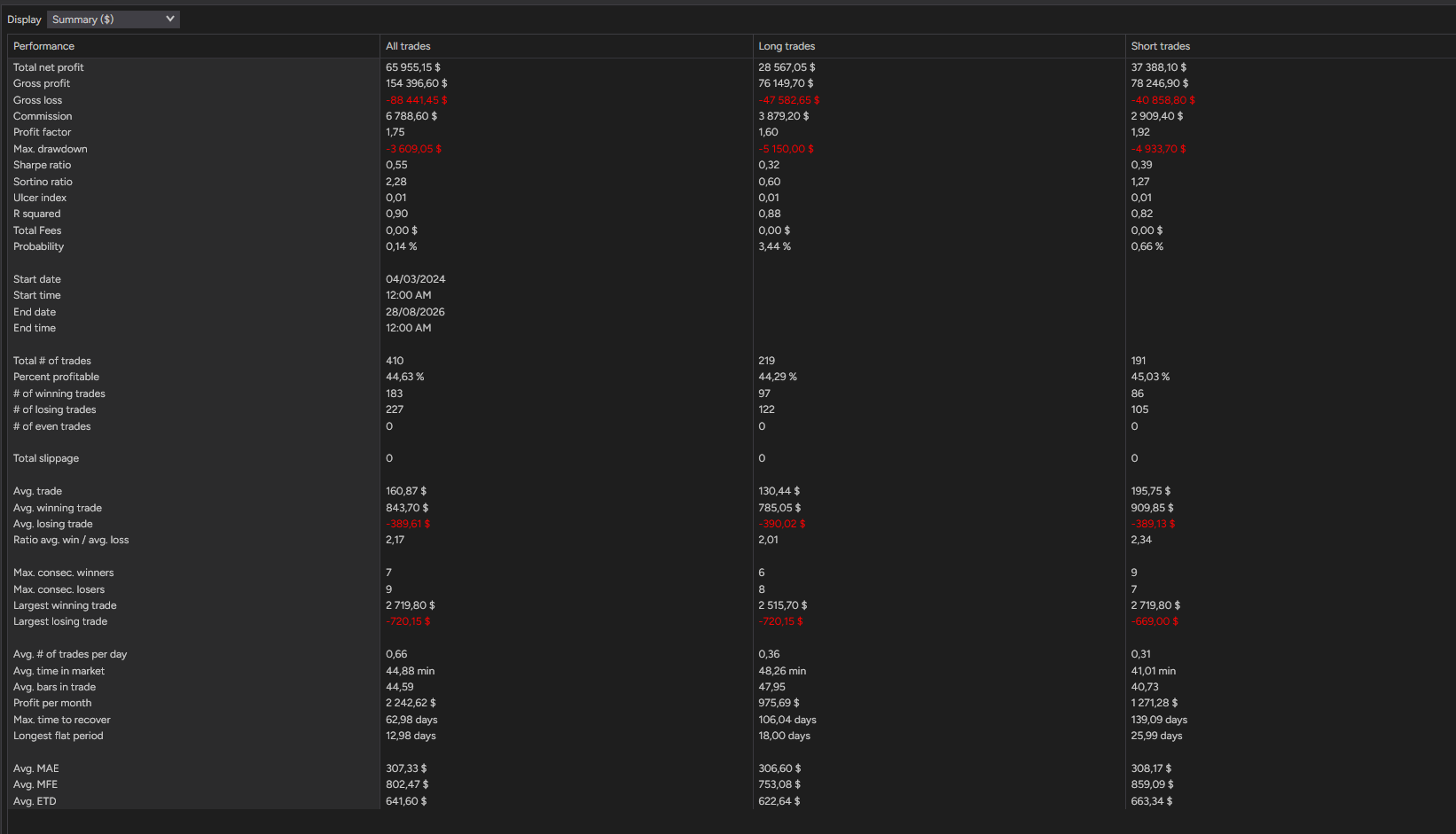Viewport: 1456px width, 834px height.
Task: Select the Total net profit row label
Action: [49, 67]
